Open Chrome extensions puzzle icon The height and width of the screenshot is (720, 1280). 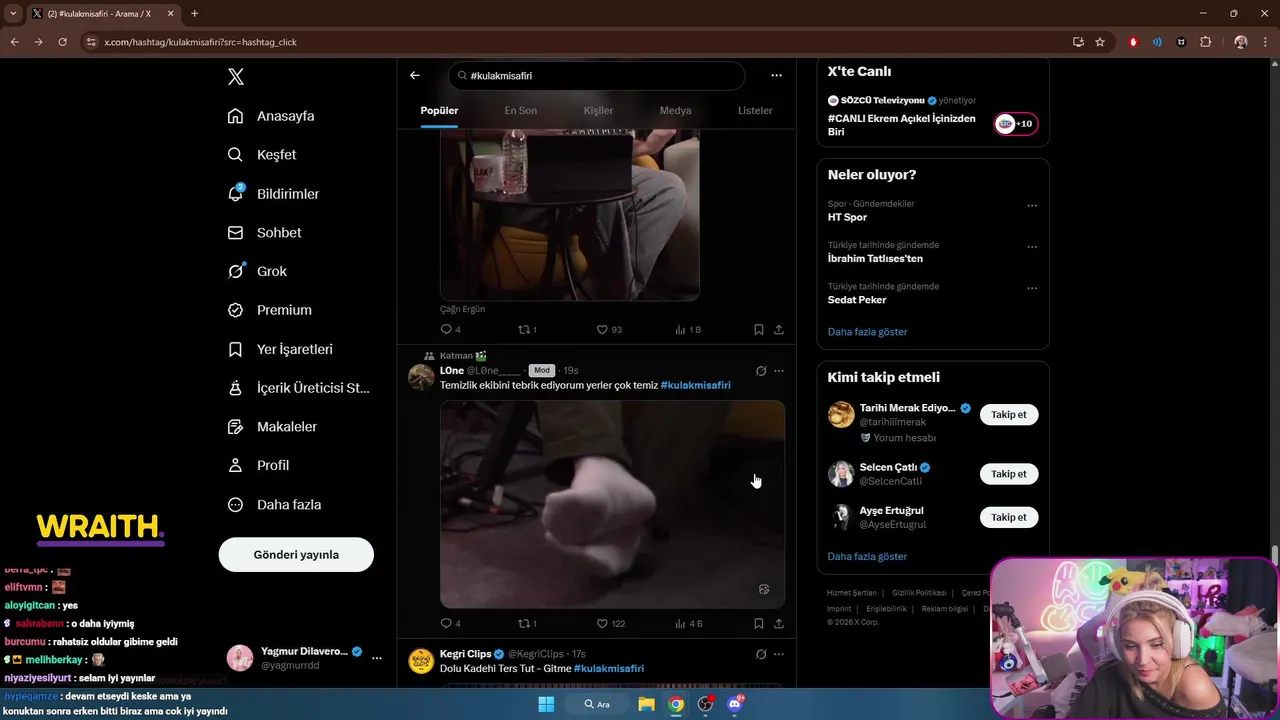pyautogui.click(x=1205, y=42)
